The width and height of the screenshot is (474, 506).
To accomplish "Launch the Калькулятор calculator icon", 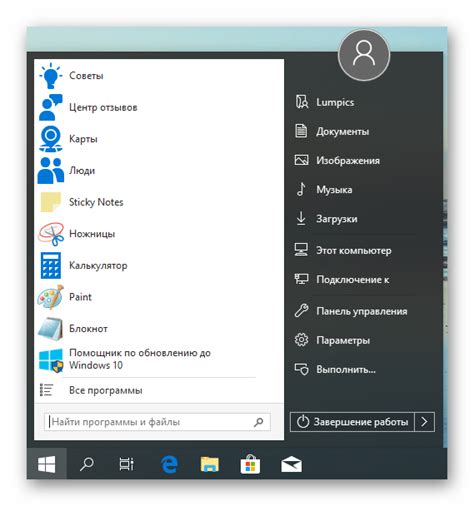I will (x=50, y=265).
